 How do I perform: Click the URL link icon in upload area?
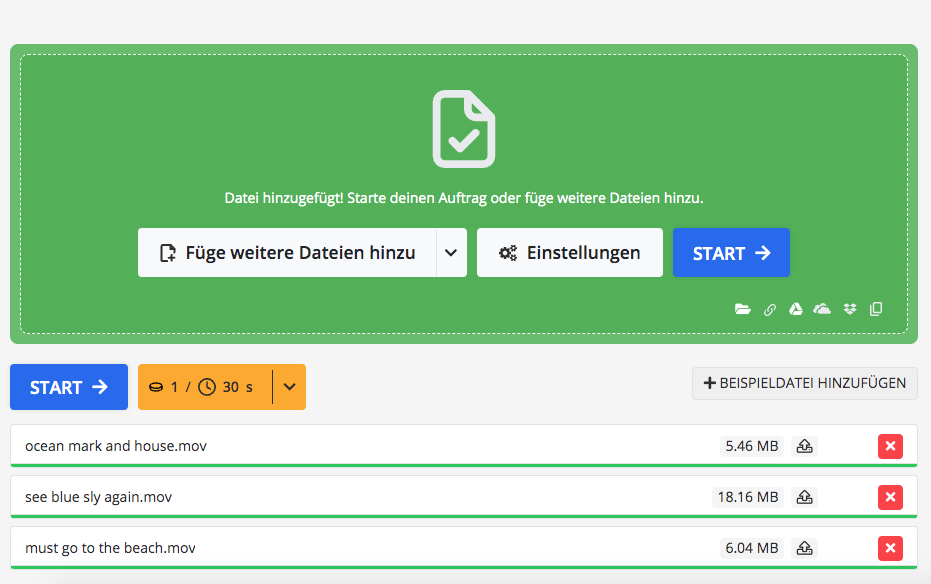(x=770, y=309)
